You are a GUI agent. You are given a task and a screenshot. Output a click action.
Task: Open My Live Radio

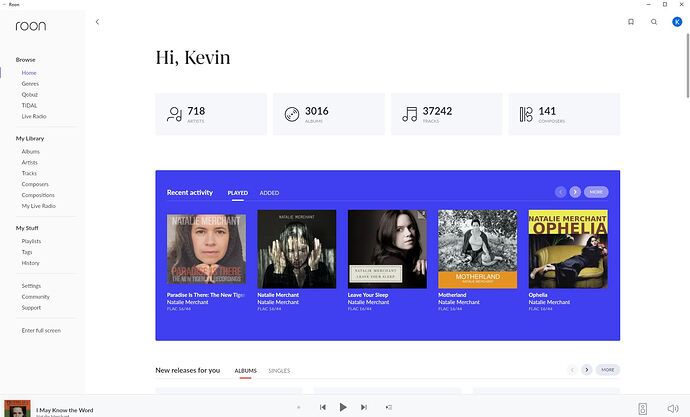coord(39,206)
